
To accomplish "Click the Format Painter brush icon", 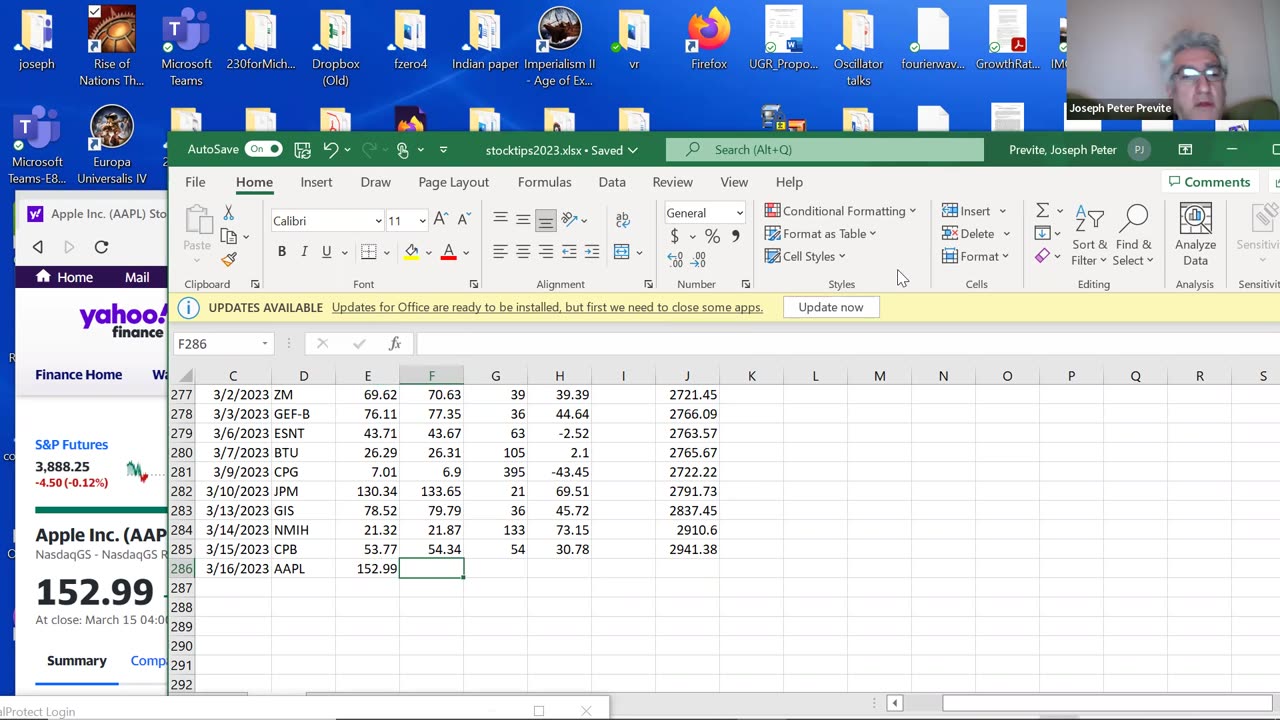I will [x=229, y=259].
